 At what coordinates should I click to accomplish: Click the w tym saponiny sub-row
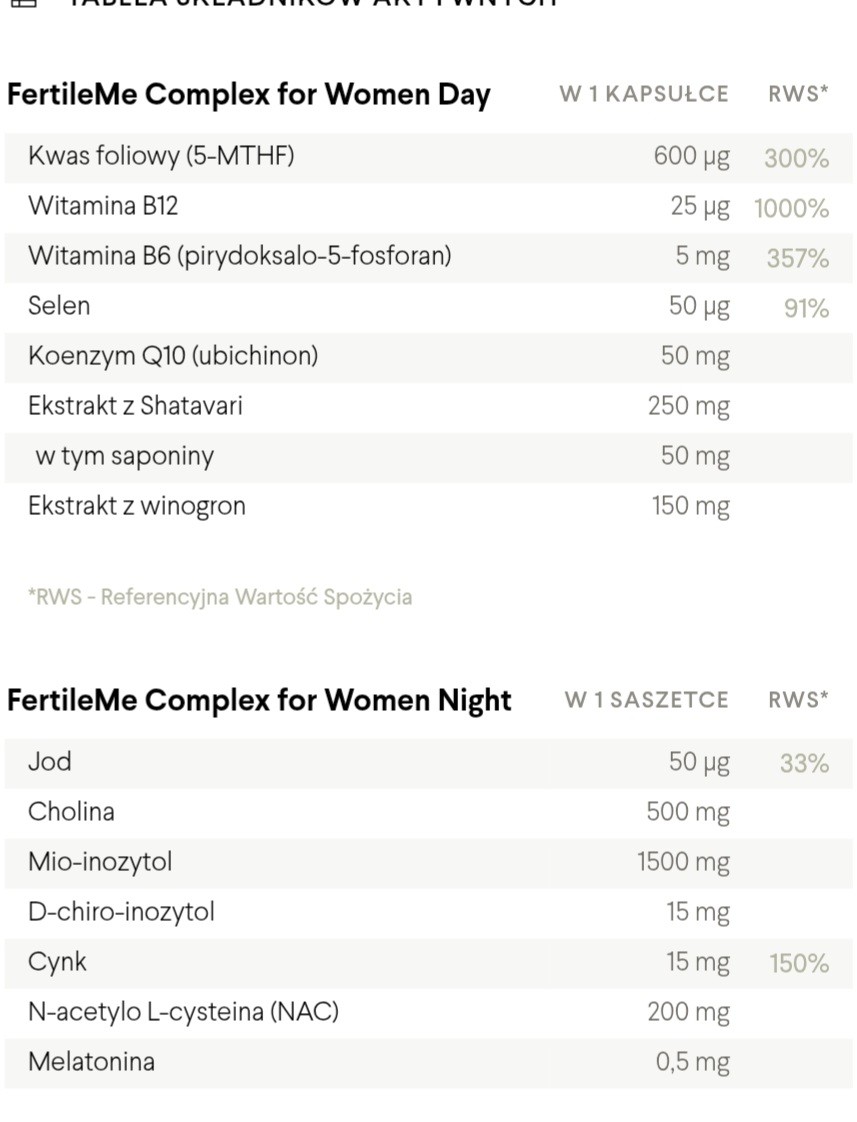(x=124, y=456)
